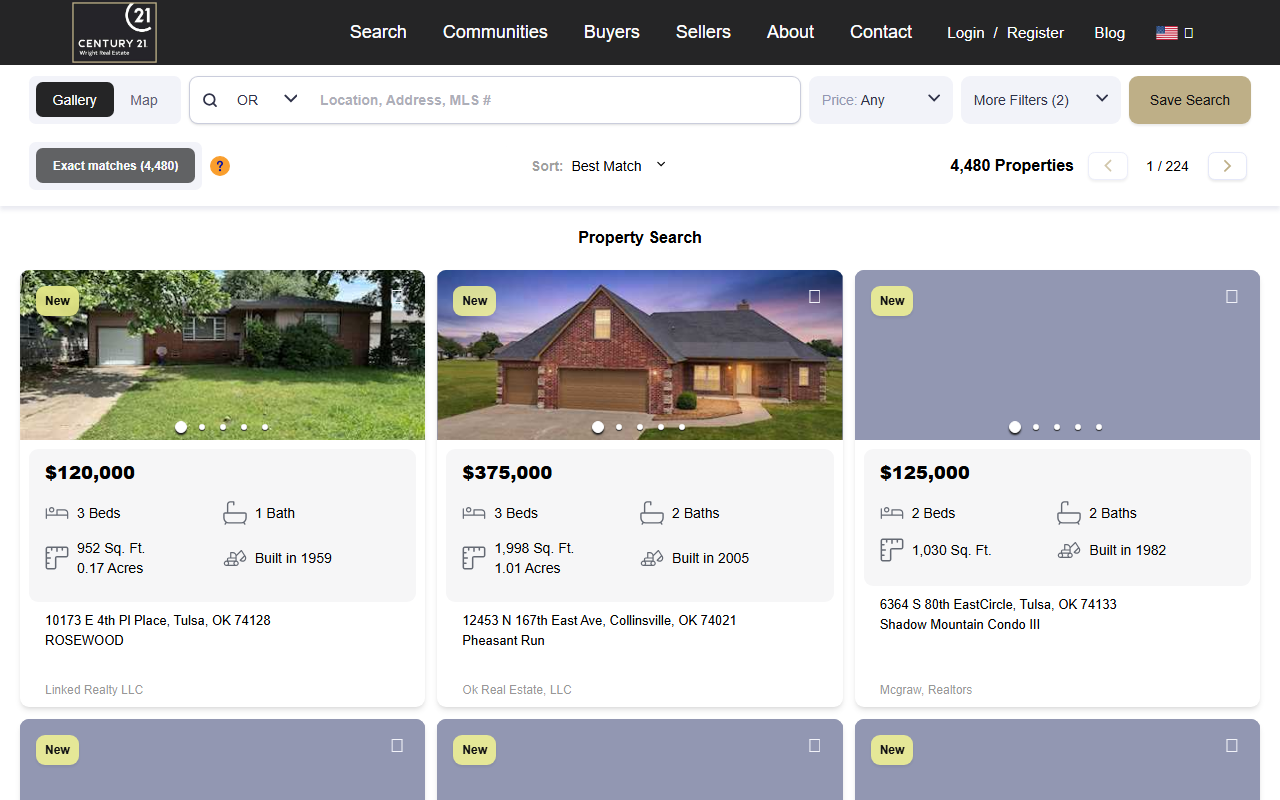This screenshot has width=1280, height=800.
Task: Open the Contact menu
Action: (x=881, y=32)
